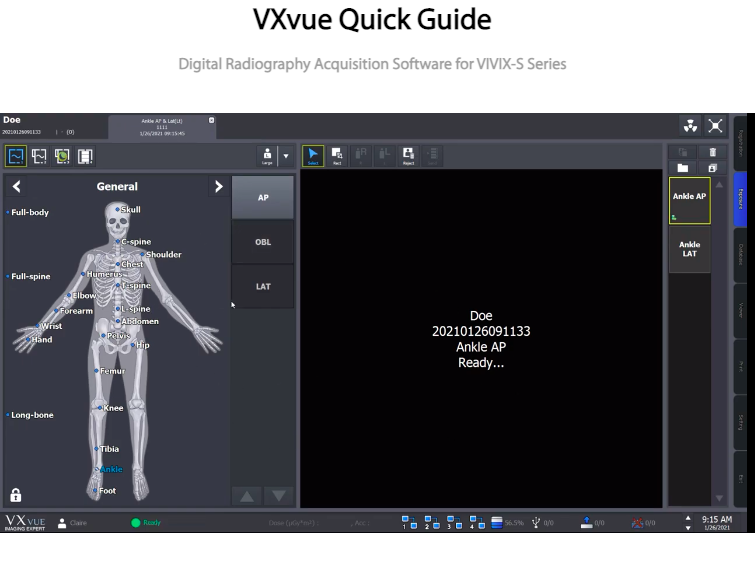Open the patient size dropdown arrow

click(x=286, y=156)
